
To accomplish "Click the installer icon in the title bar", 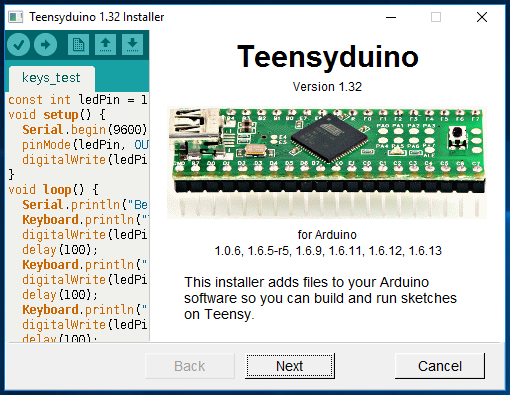I will point(15,17).
